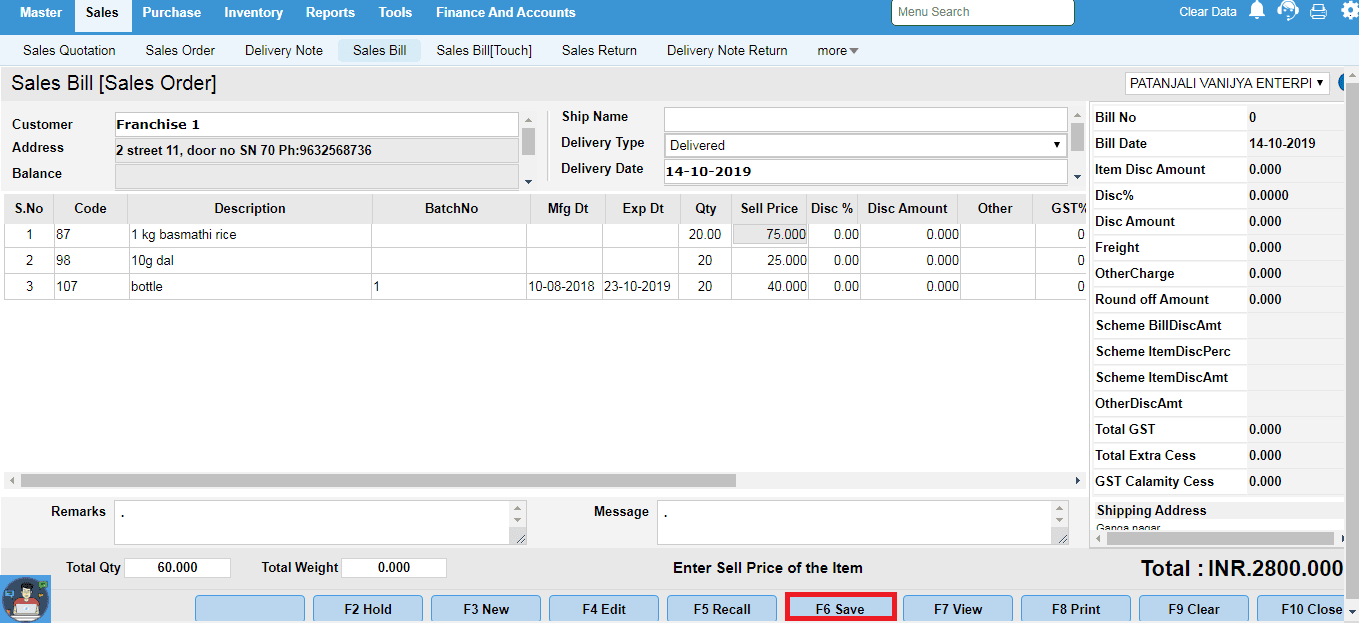Click the Clear Data link
Screen dimensions: 1359x623
pyautogui.click(x=1207, y=12)
